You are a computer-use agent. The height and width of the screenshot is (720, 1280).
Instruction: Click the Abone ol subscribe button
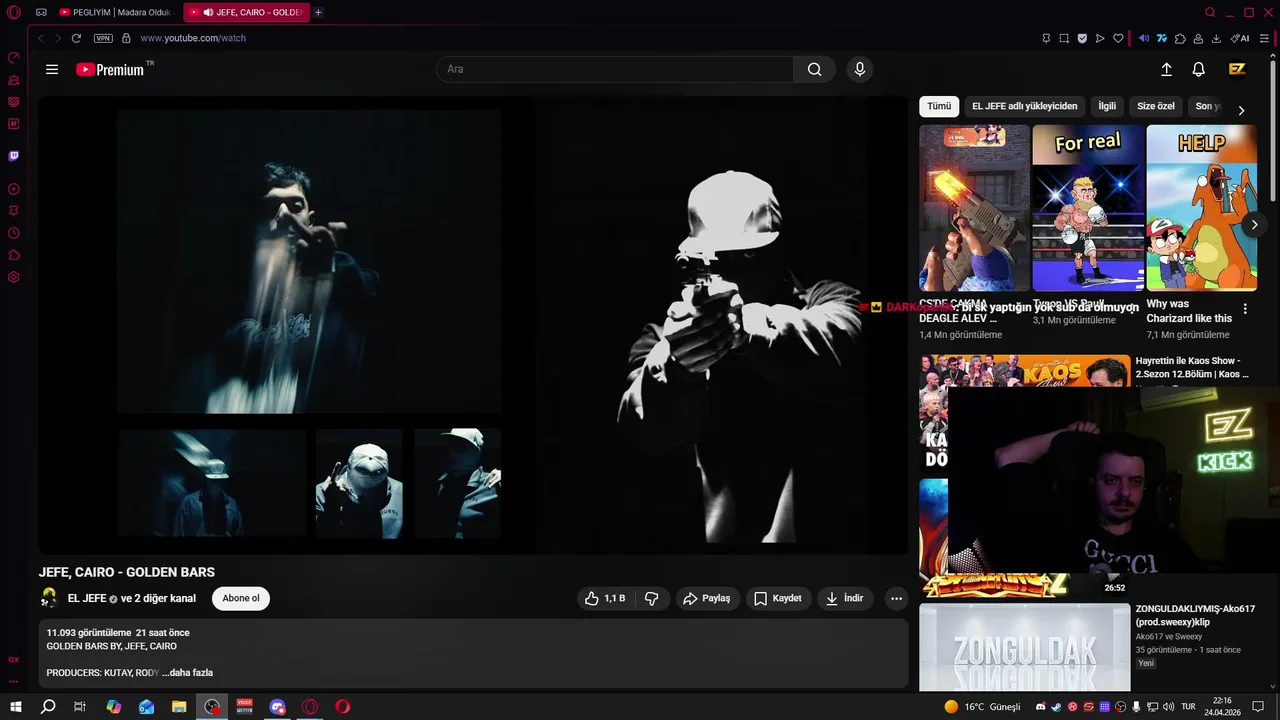pyautogui.click(x=241, y=598)
